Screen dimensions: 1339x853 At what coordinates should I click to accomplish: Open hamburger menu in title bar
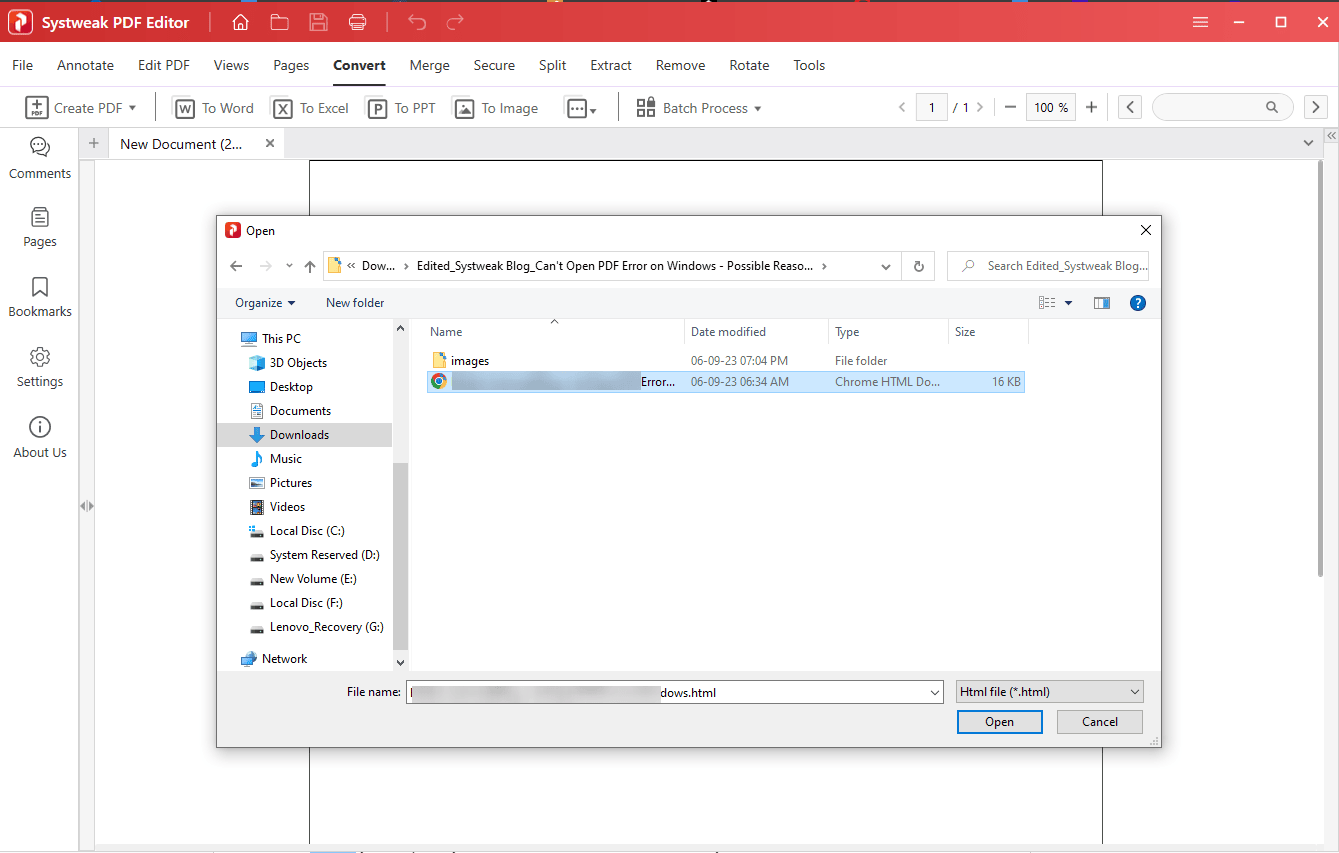pyautogui.click(x=1201, y=22)
